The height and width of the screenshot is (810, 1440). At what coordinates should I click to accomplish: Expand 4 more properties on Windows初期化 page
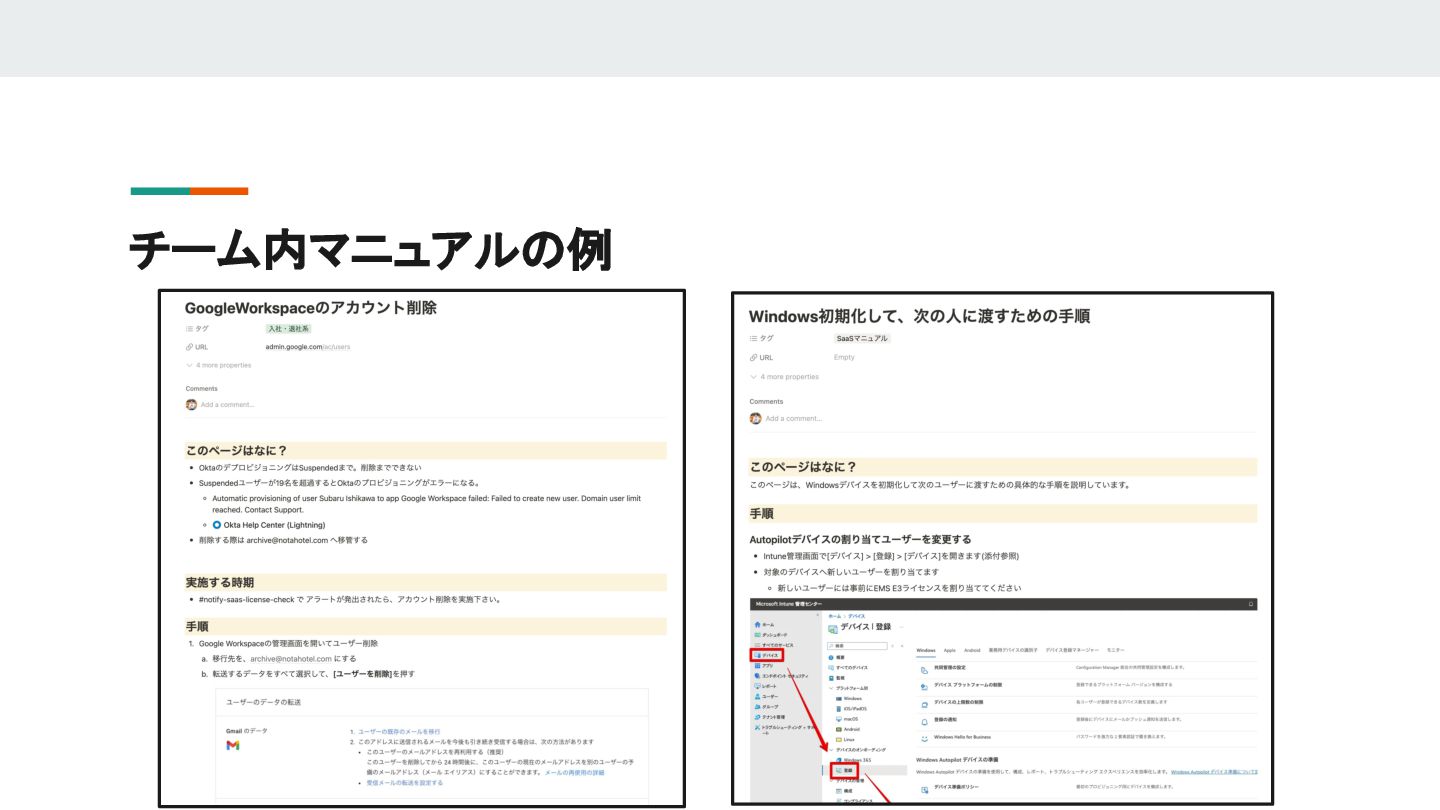click(784, 377)
